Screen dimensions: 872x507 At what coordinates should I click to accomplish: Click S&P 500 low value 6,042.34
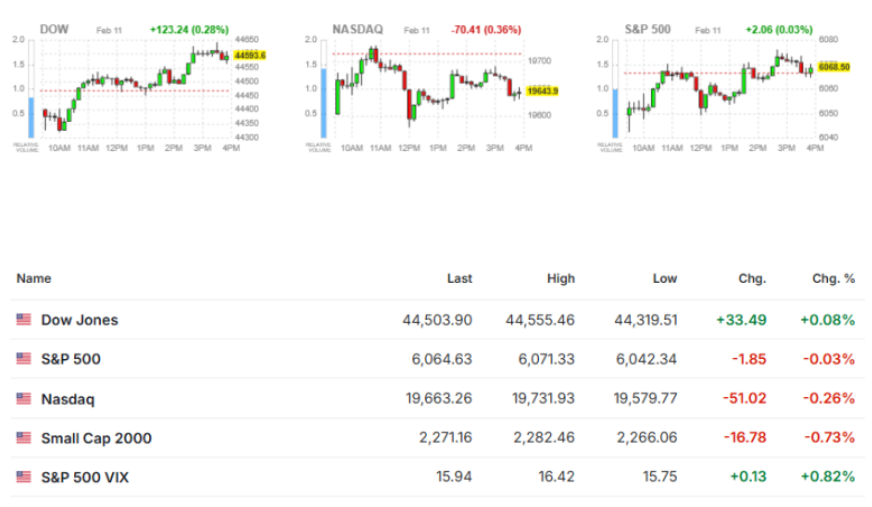[646, 359]
